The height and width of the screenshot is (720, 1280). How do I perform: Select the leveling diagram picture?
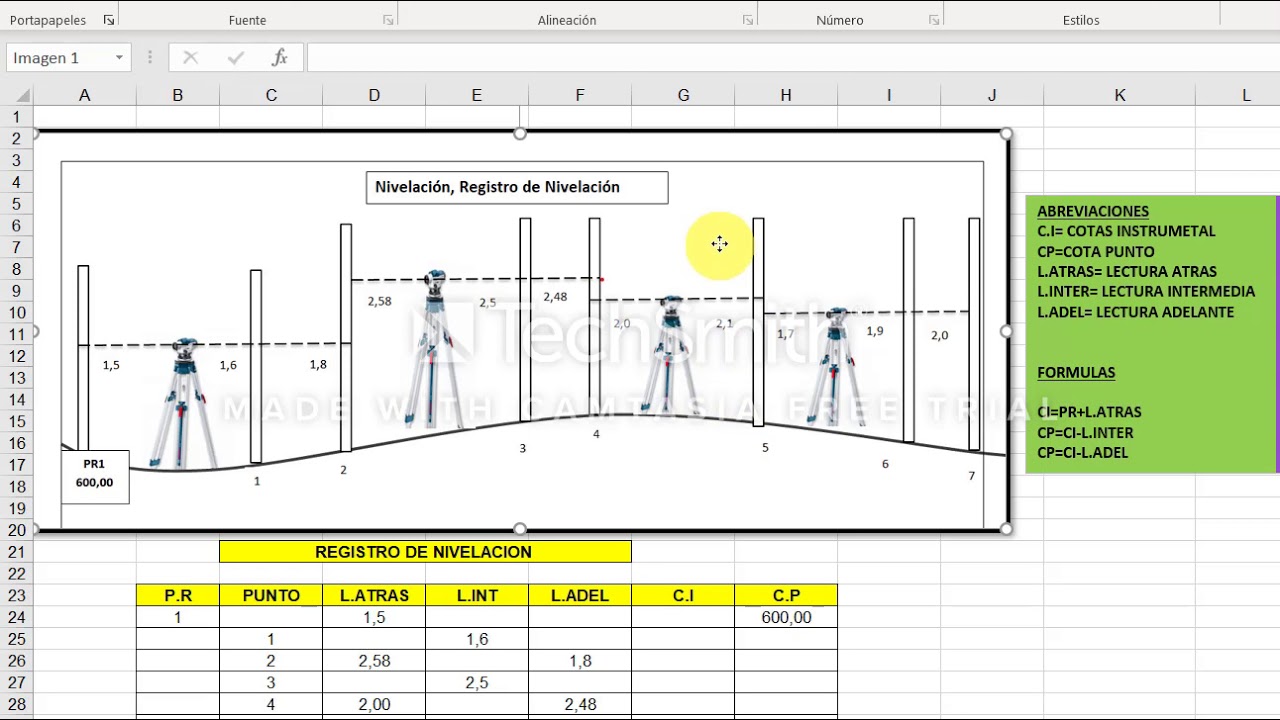521,331
